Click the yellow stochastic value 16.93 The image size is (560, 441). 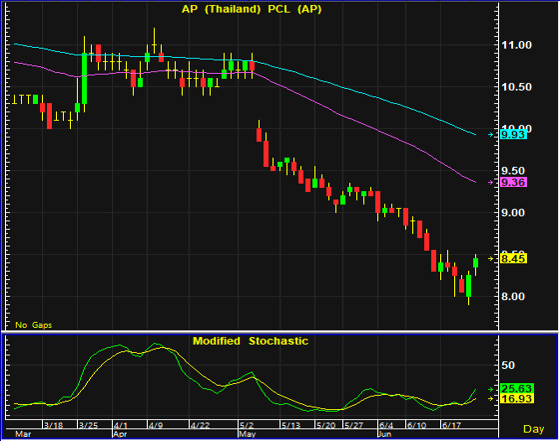(517, 398)
